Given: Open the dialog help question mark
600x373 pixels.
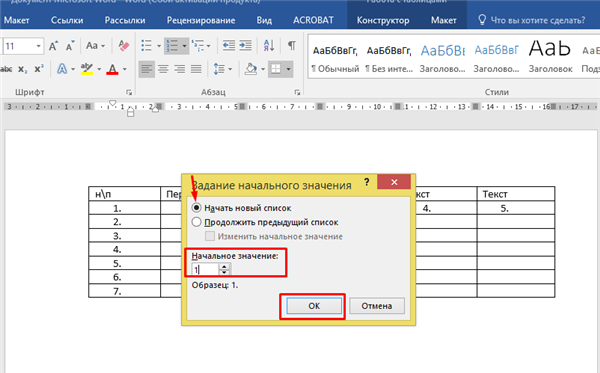Looking at the screenshot, I should click(x=367, y=182).
